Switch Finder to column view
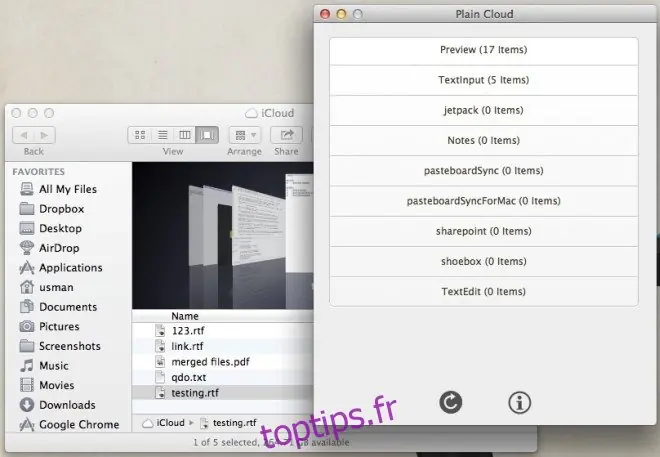The image size is (660, 457). coord(185,135)
